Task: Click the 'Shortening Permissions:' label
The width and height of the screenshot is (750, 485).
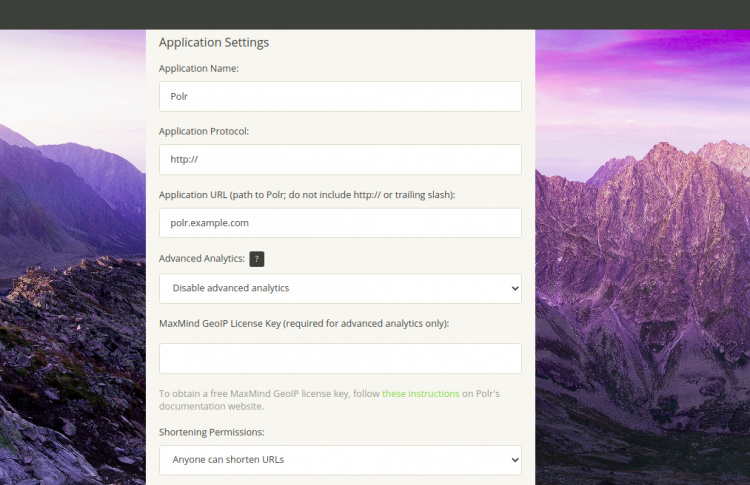Action: (x=211, y=432)
